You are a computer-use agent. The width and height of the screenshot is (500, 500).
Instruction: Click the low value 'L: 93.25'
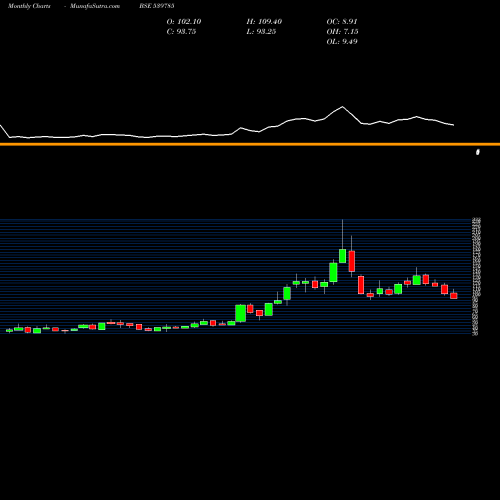click(x=261, y=32)
